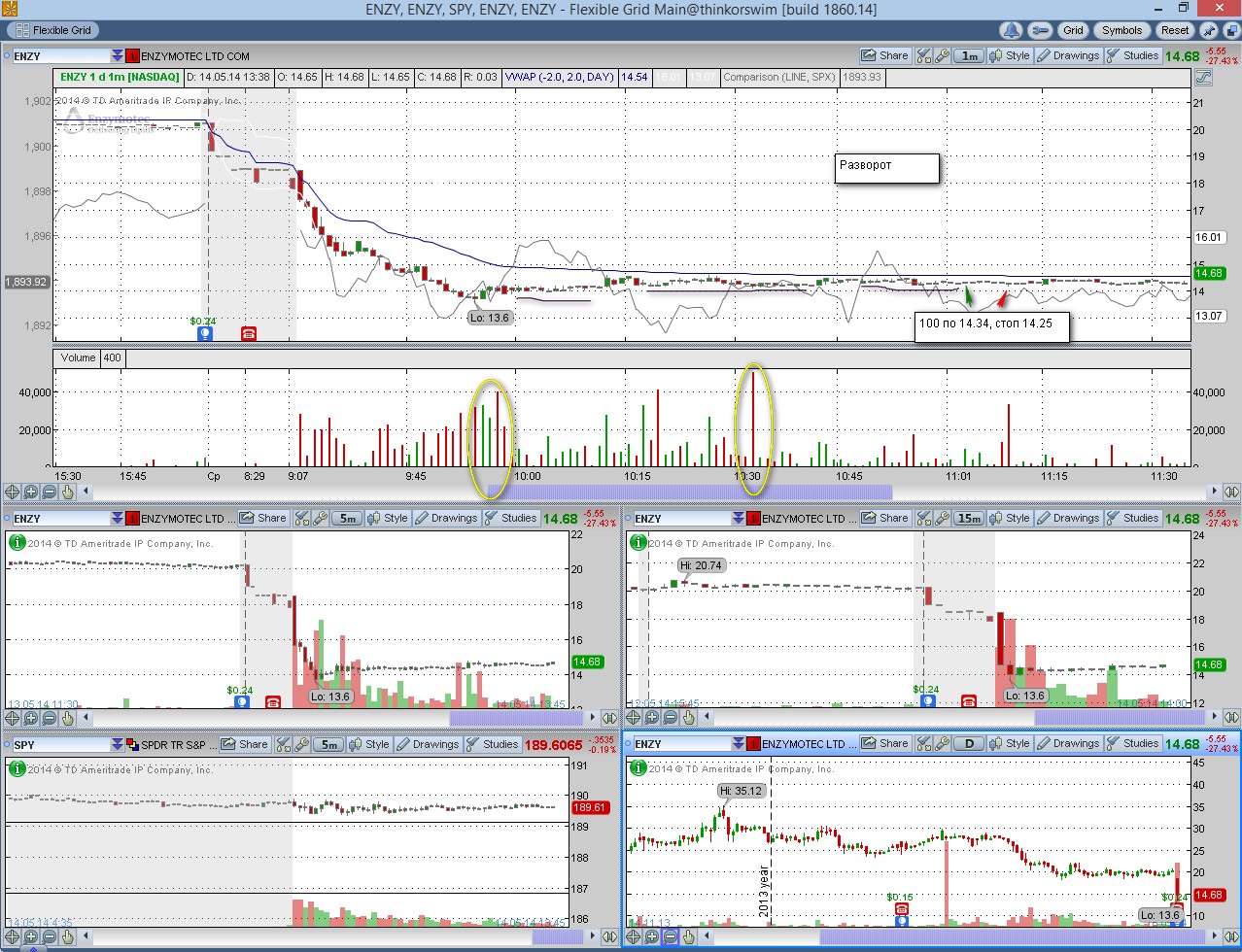Click the ENZY symbol field of the 1m chart
This screenshot has width=1242, height=952.
coord(60,56)
